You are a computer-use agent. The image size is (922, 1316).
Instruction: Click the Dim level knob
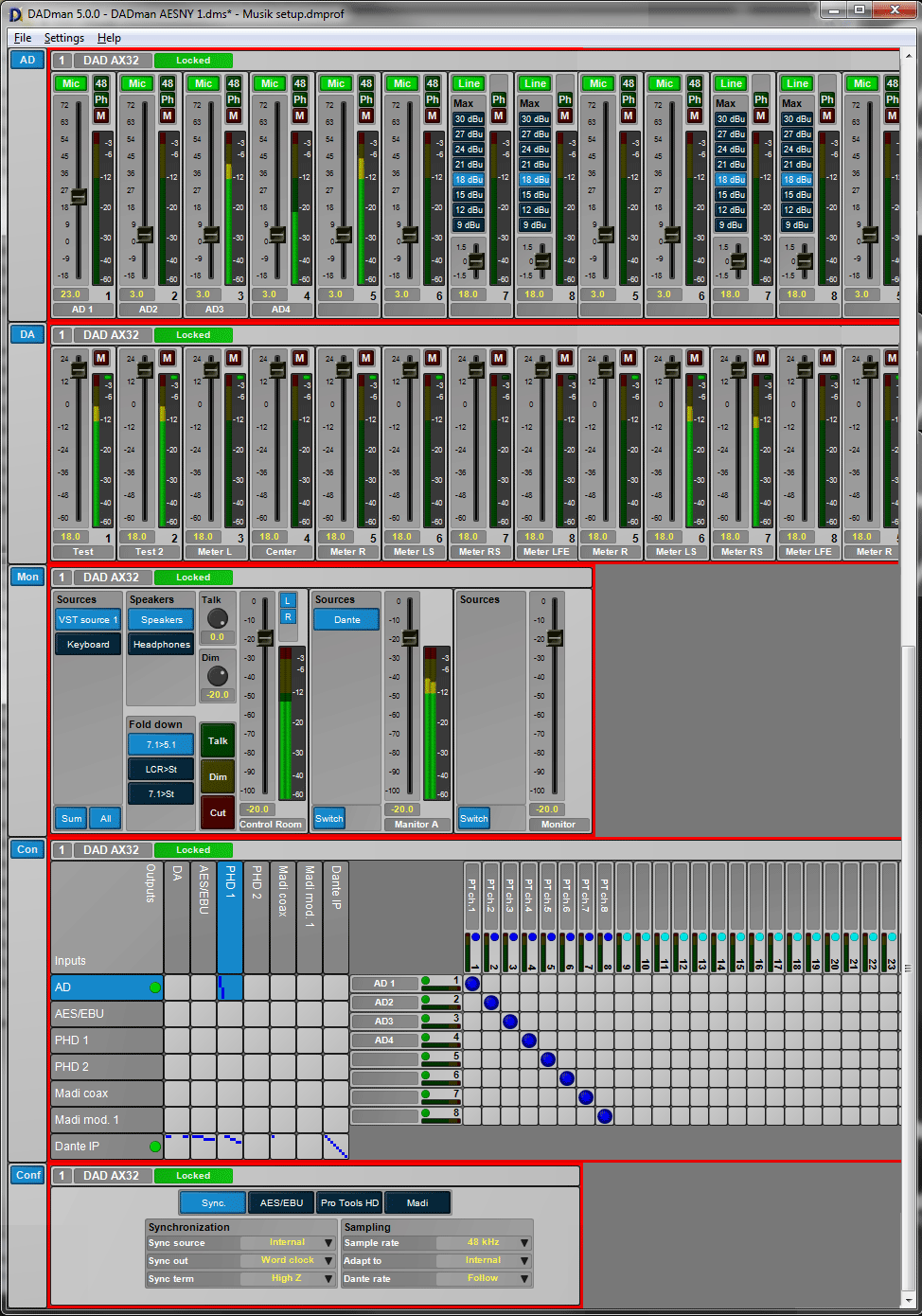(218, 676)
